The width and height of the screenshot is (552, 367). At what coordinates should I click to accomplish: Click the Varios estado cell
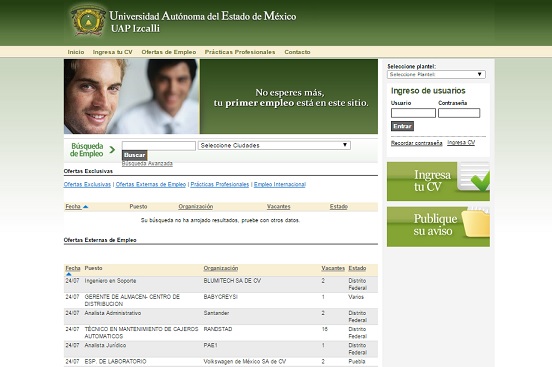pos(356,297)
